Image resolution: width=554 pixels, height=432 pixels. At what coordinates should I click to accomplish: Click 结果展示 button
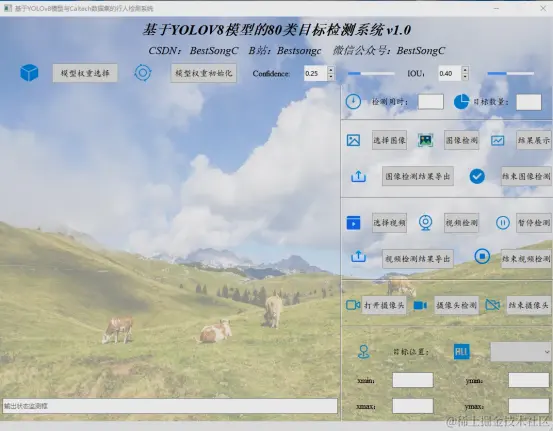pyautogui.click(x=534, y=140)
